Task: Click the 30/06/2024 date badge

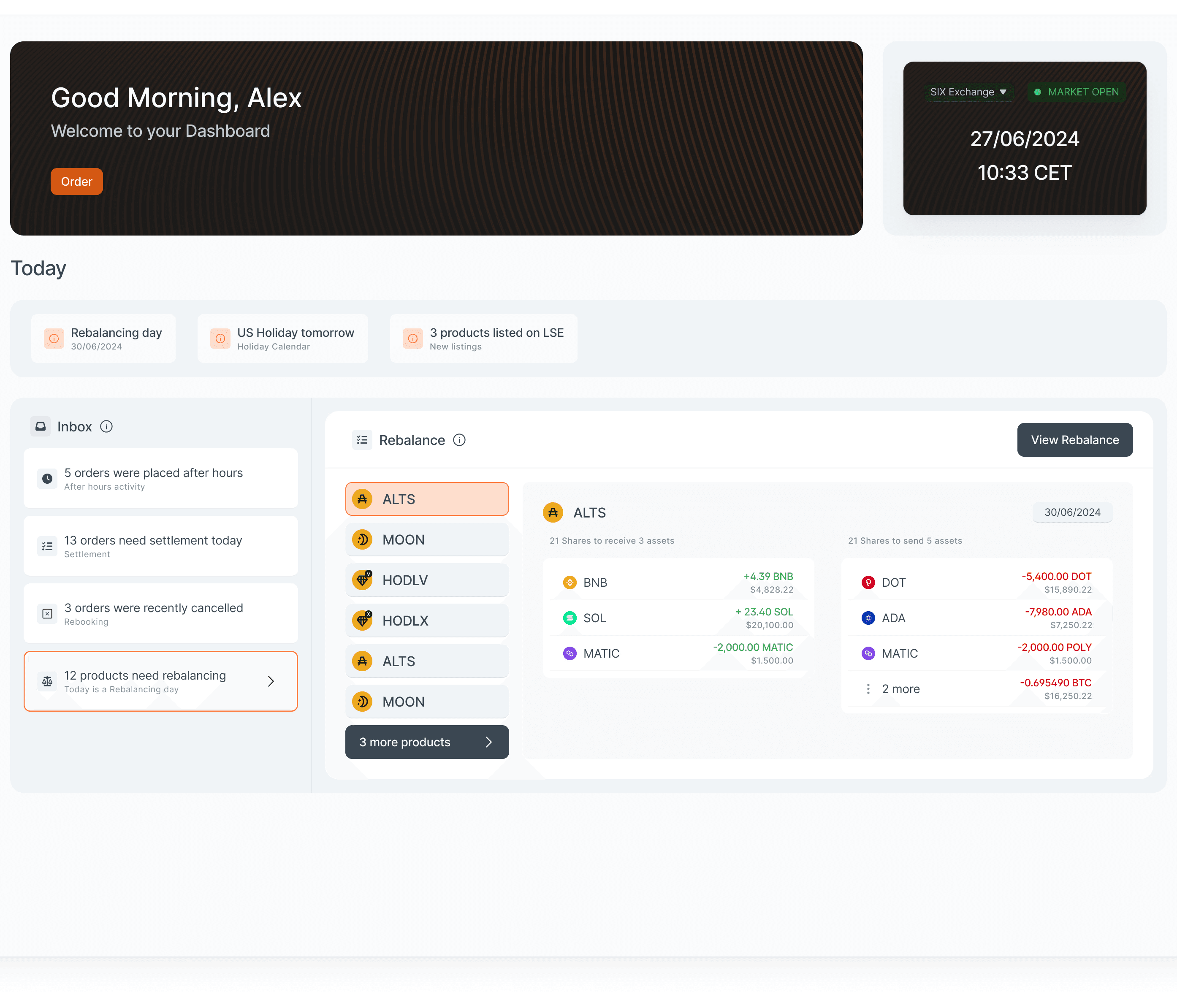Action: (1072, 512)
